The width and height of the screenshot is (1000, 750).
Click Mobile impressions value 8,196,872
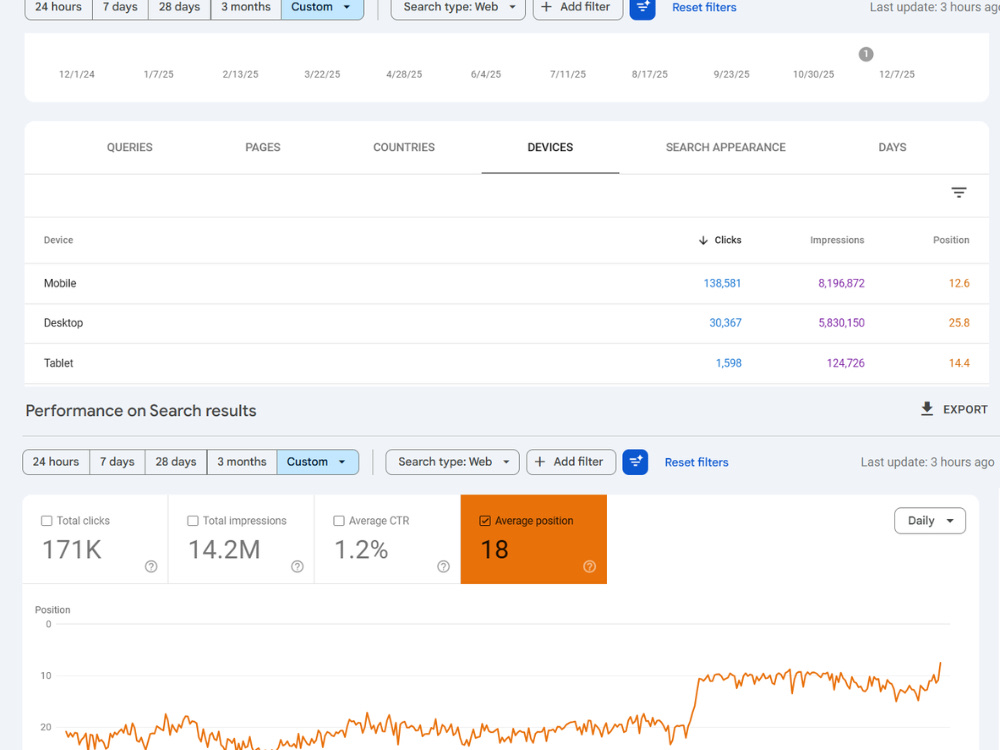[x=841, y=283]
